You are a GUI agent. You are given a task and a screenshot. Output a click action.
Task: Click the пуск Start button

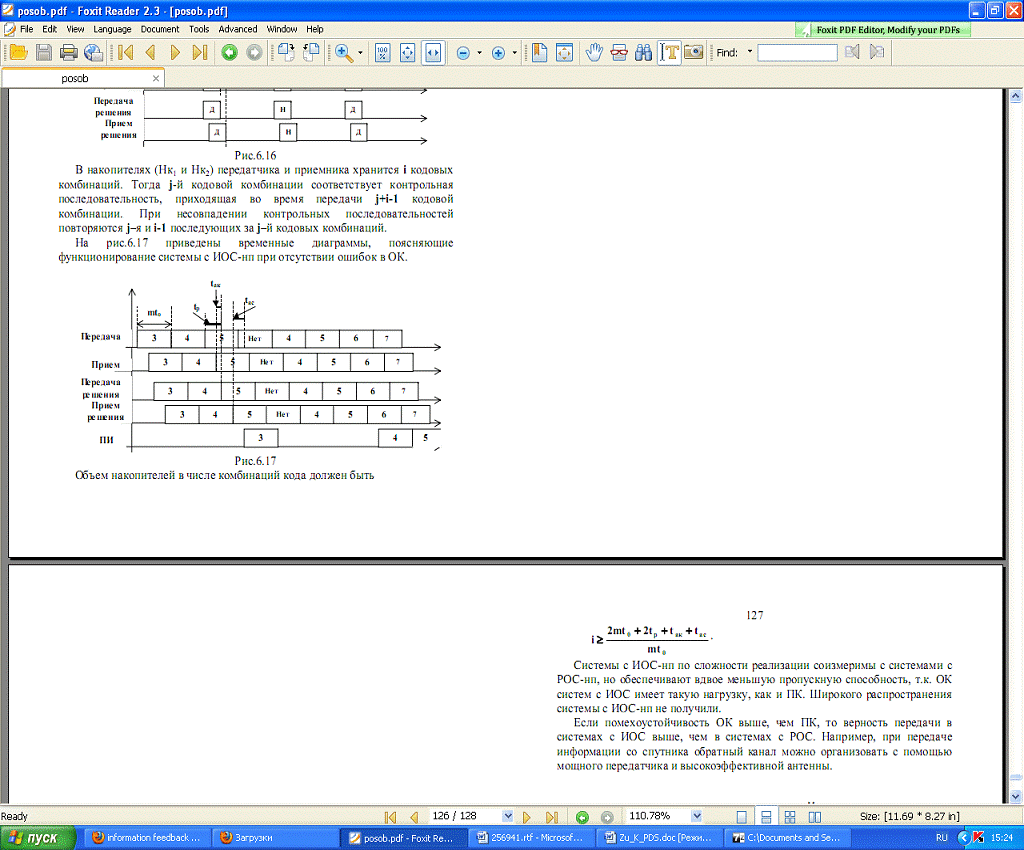coord(38,837)
